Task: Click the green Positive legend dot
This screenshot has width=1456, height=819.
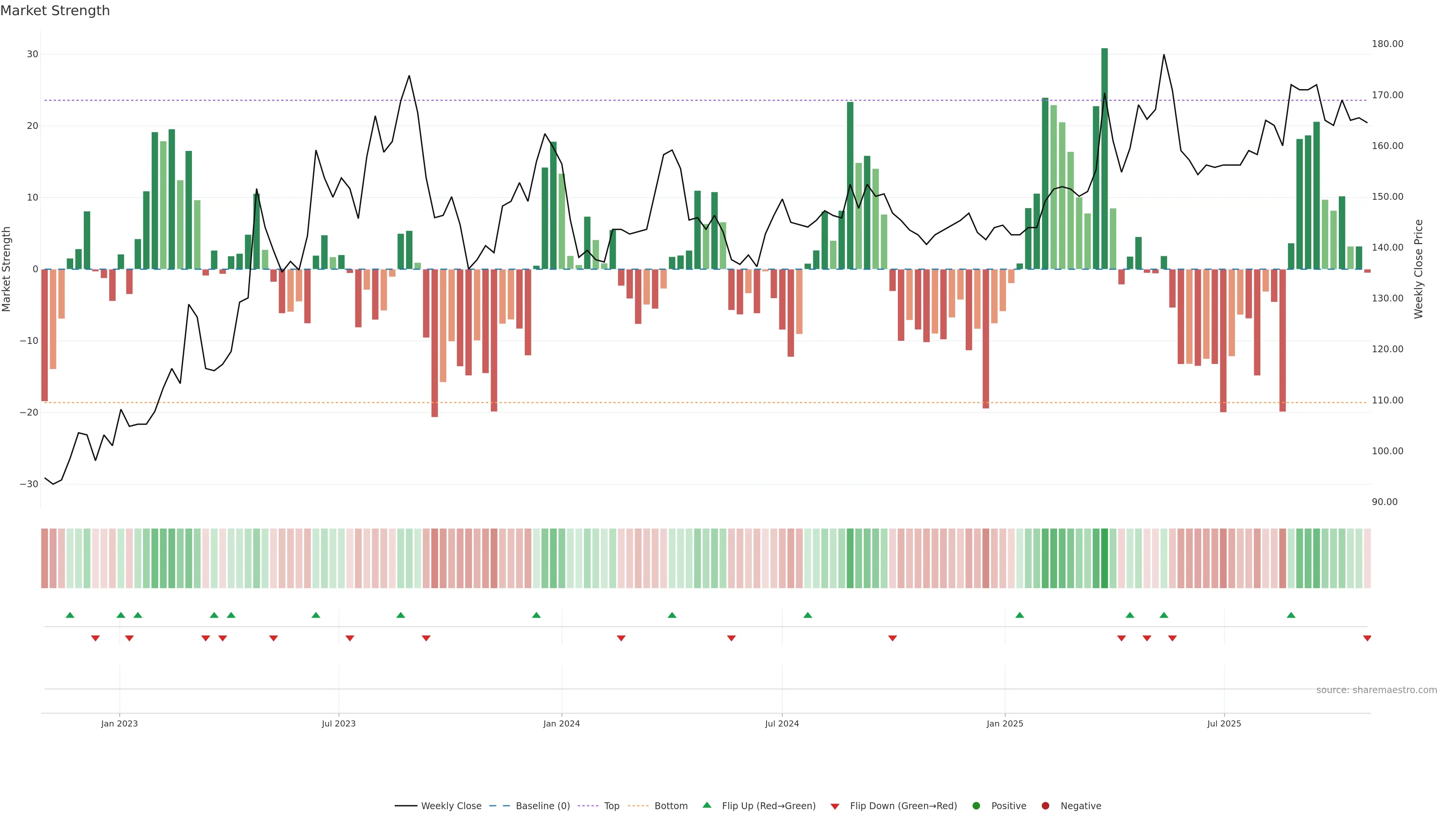Action: coord(976,806)
